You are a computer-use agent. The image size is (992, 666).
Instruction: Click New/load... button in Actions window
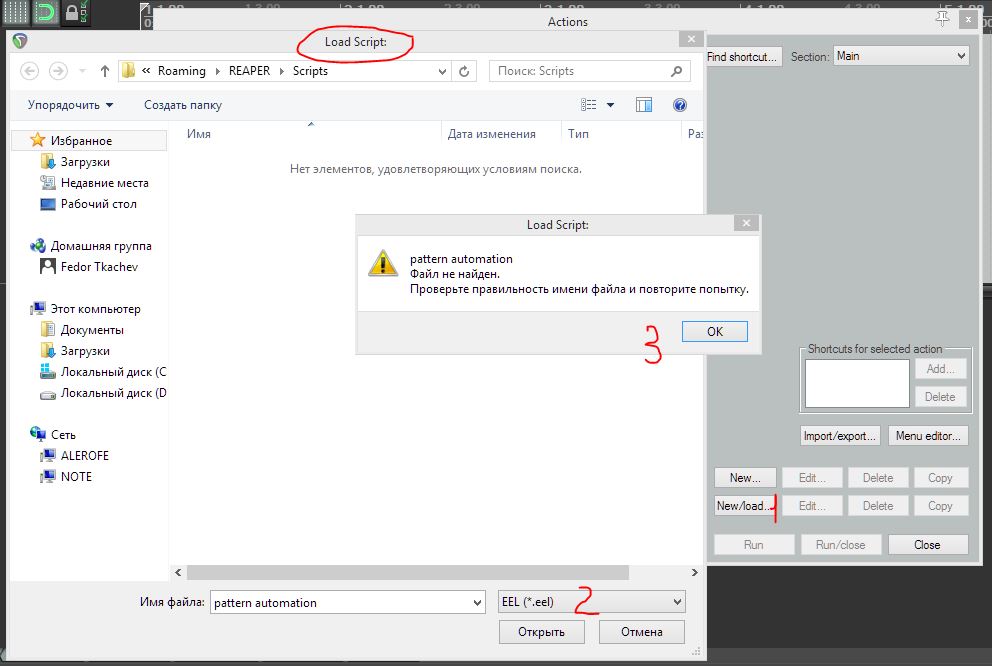click(745, 505)
